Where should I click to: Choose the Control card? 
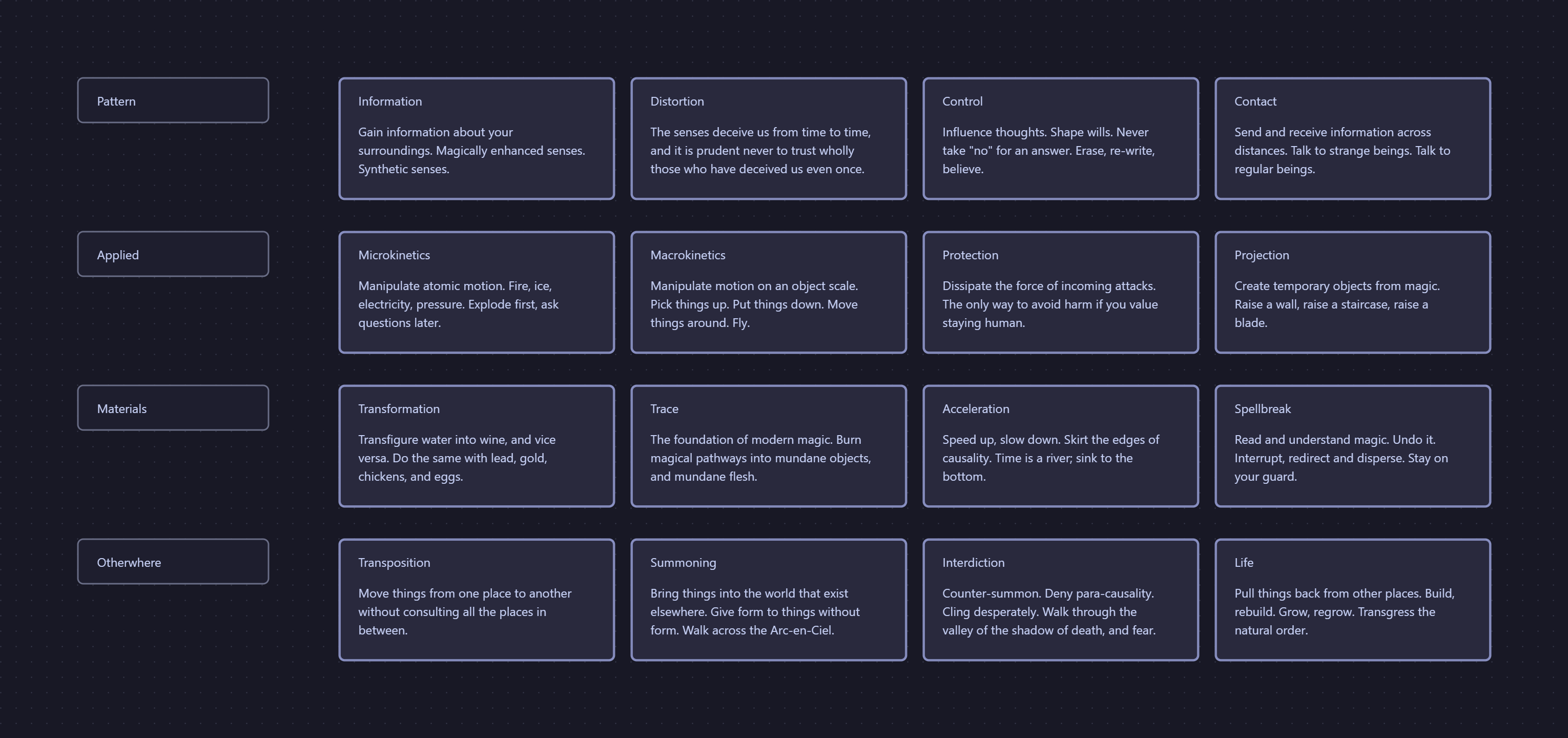pos(1060,139)
